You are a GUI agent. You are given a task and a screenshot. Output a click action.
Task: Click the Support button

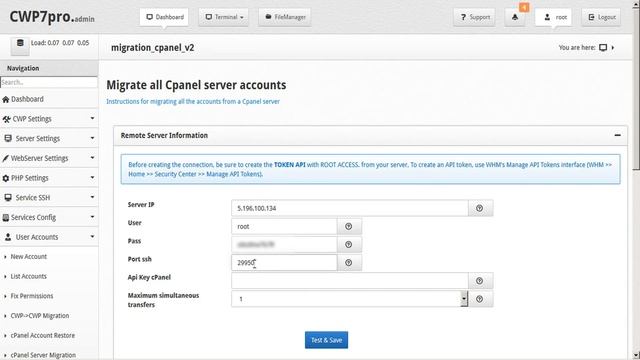[474, 17]
